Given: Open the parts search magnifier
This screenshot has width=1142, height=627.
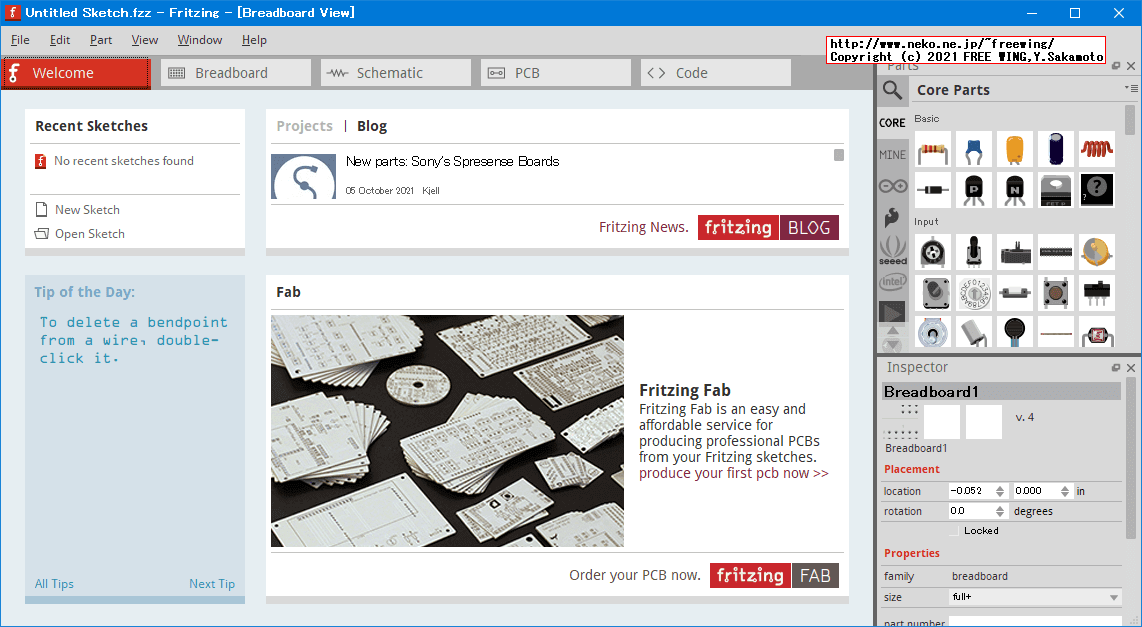Looking at the screenshot, I should (x=892, y=90).
